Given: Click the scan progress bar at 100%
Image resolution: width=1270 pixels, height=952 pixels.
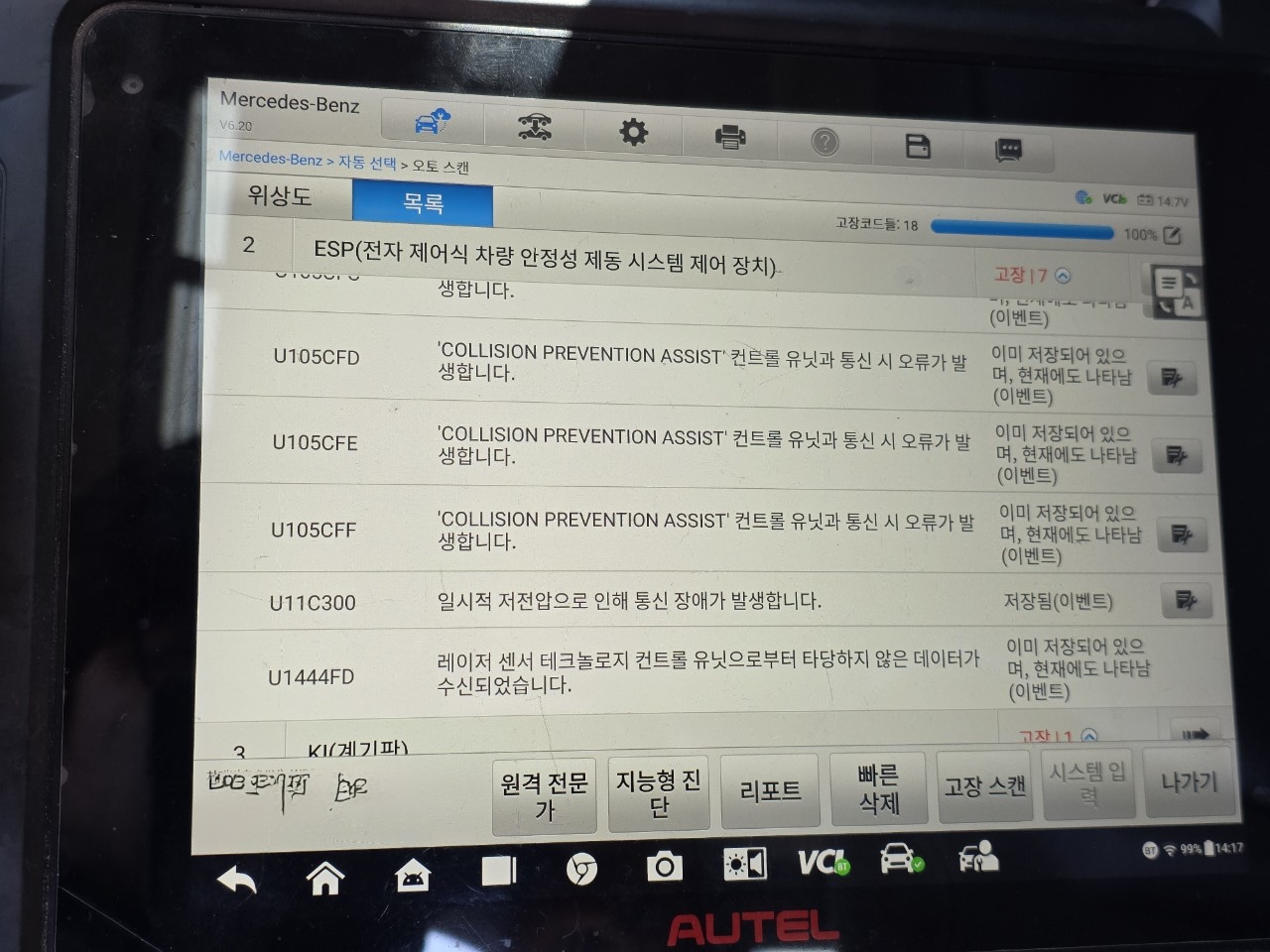Looking at the screenshot, I should (x=1022, y=231).
